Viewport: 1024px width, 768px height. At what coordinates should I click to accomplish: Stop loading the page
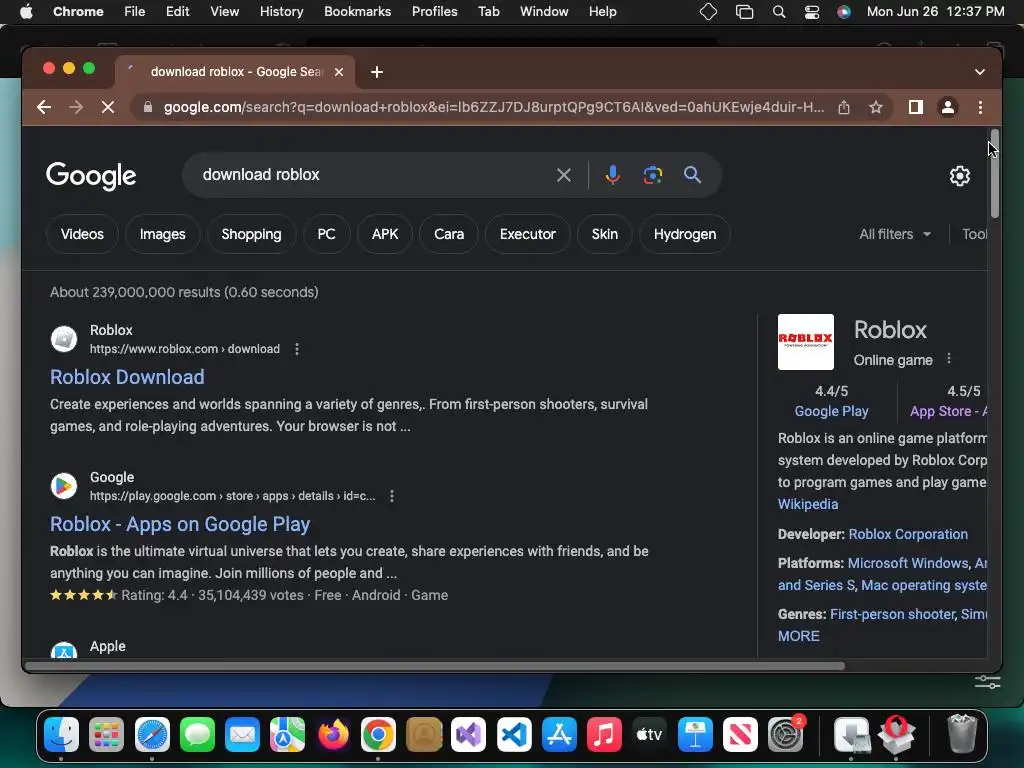coord(108,107)
